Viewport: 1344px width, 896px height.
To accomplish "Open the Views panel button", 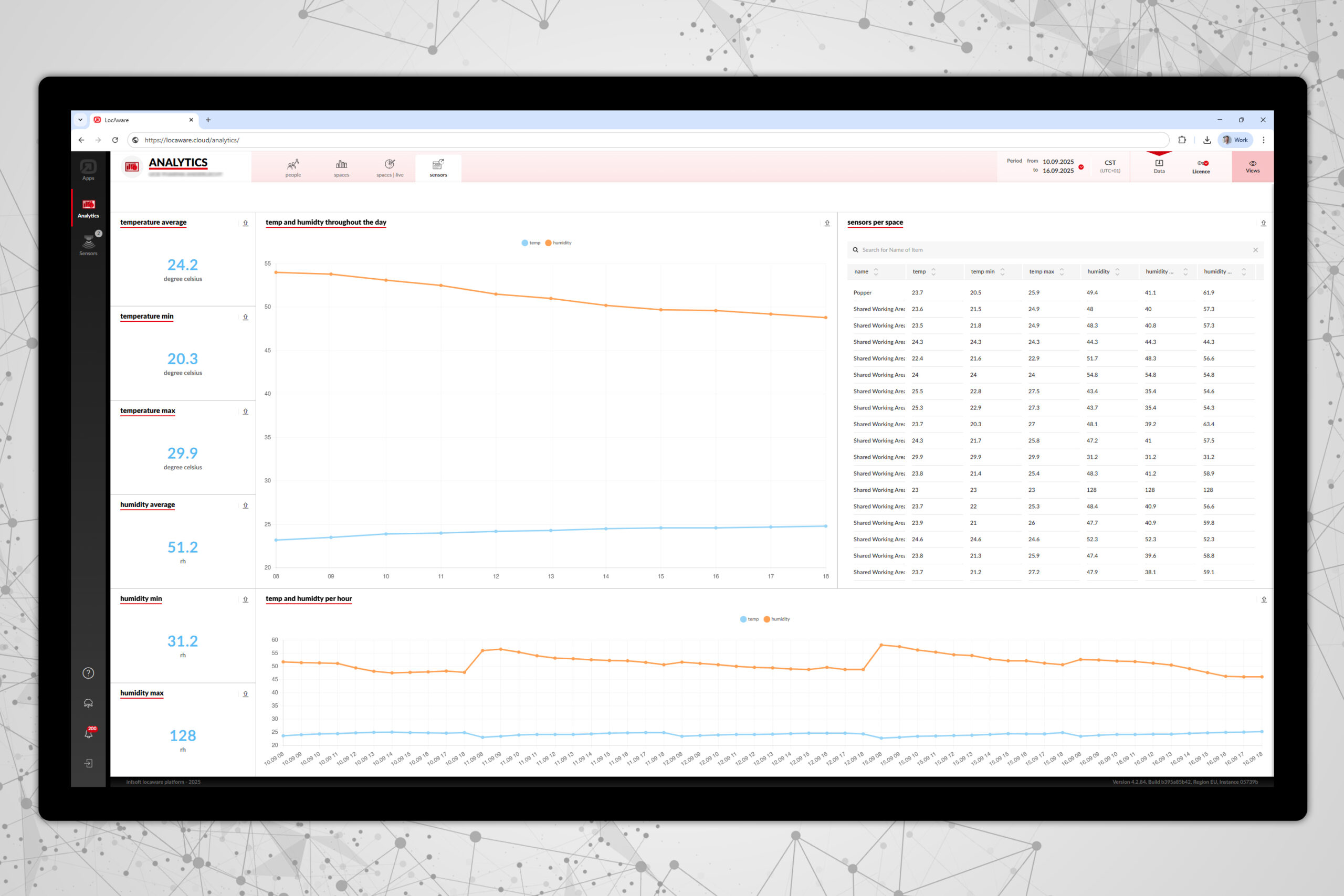I will [x=1252, y=166].
